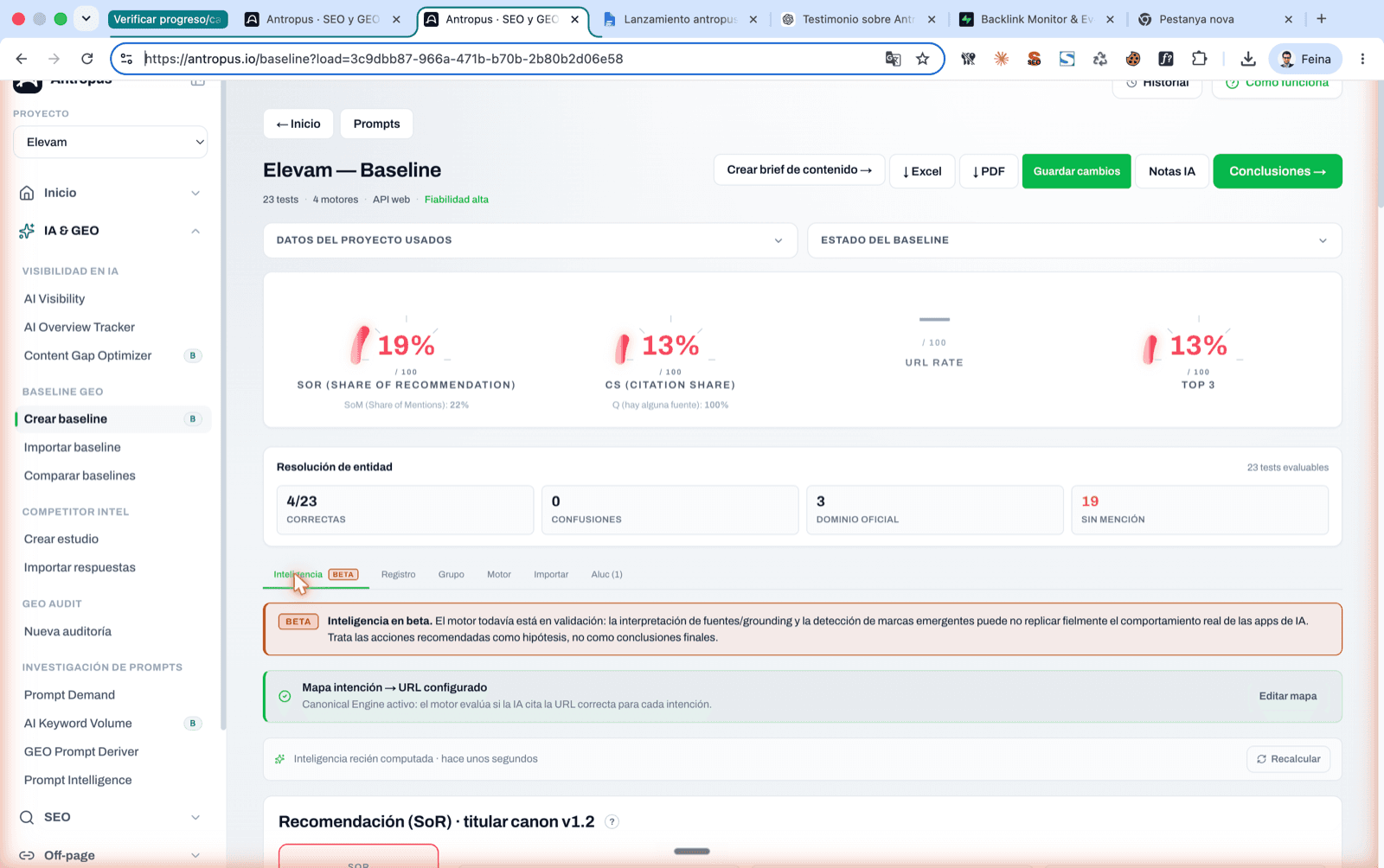This screenshot has height=868, width=1384.
Task: Switch to the Inteligencia BETA tab
Action: (x=316, y=574)
